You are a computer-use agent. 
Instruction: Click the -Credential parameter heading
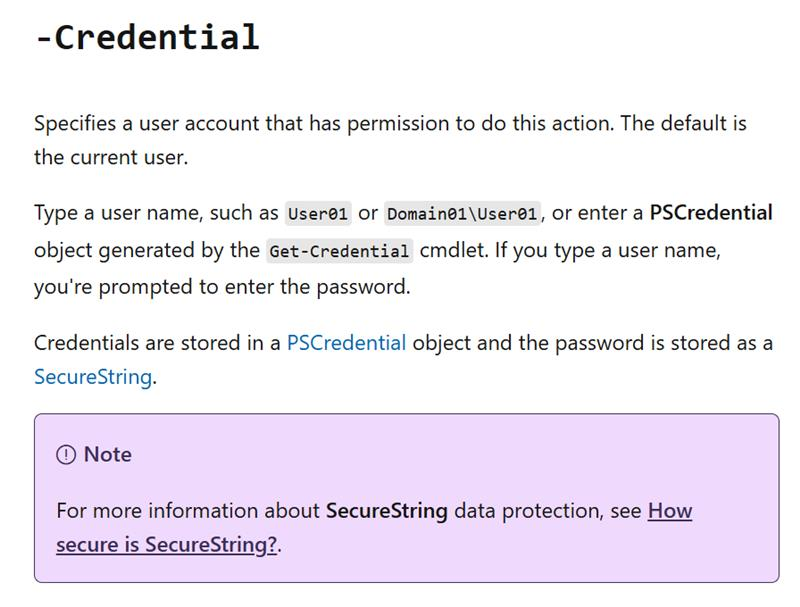click(147, 37)
